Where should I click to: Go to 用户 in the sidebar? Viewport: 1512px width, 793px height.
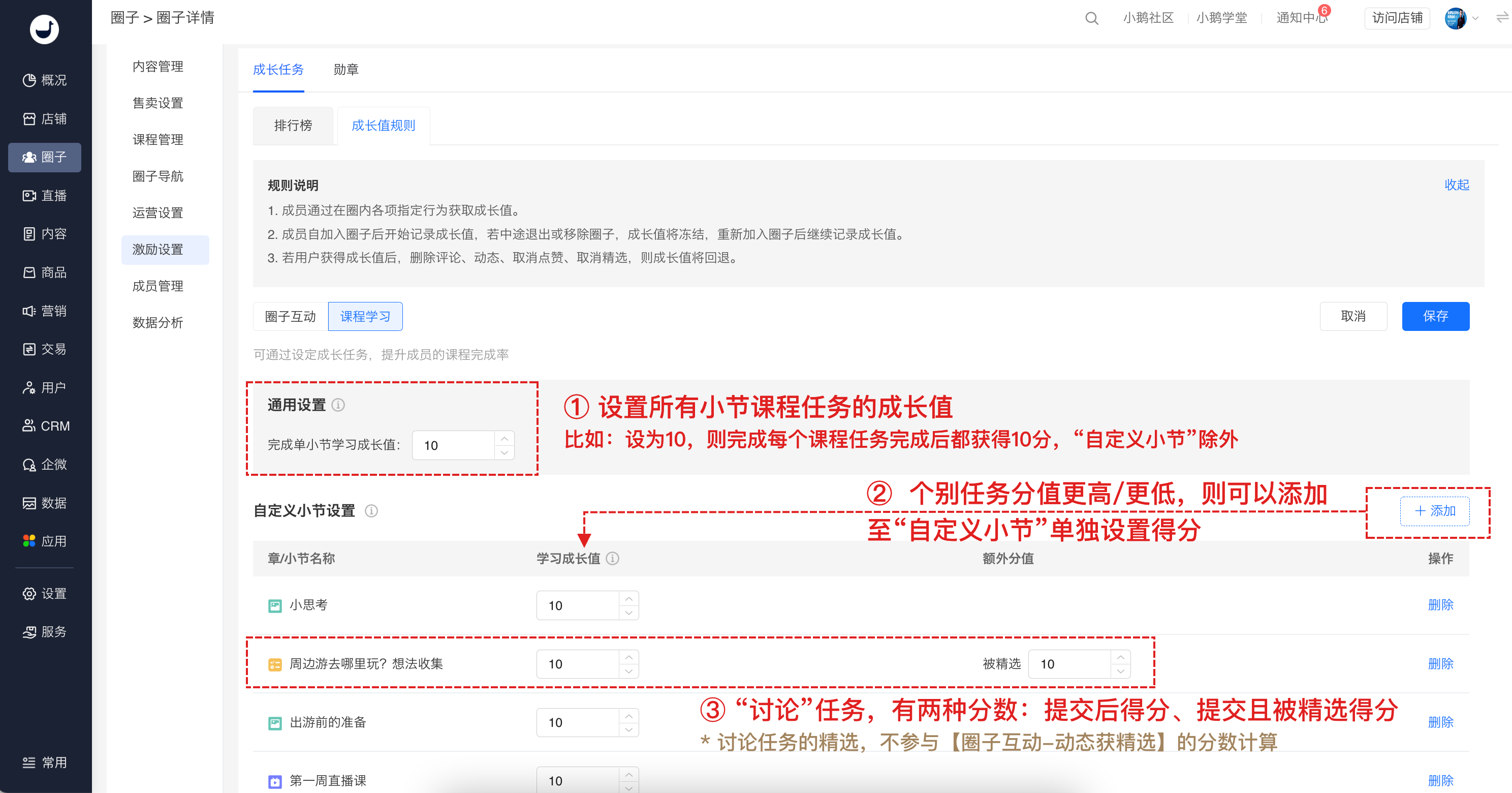pos(45,388)
